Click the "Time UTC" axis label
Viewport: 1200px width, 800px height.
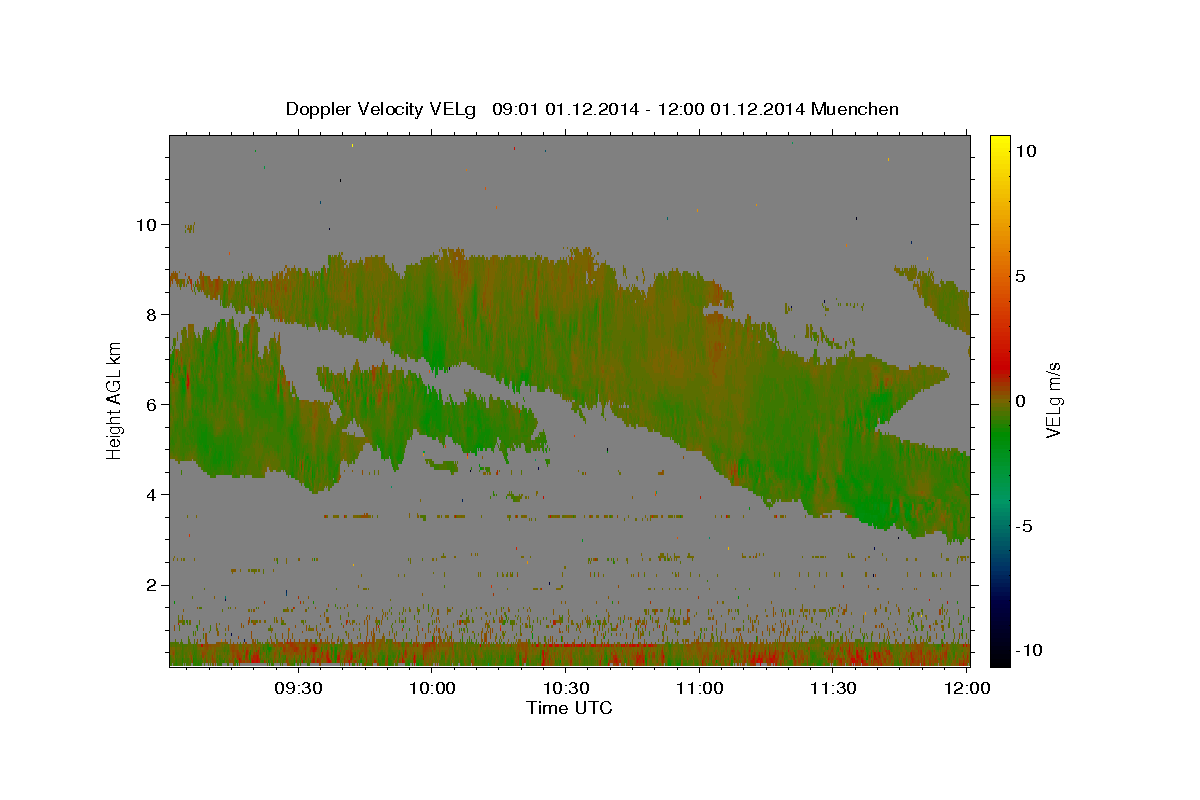coord(569,708)
